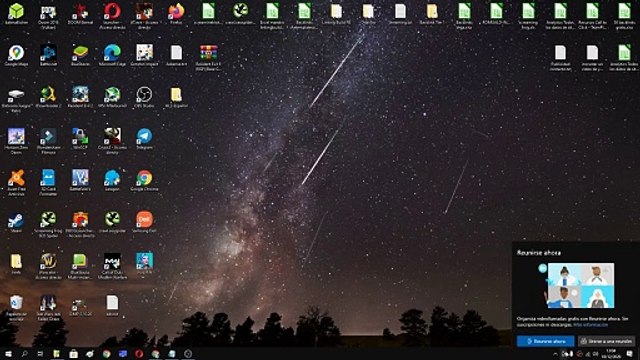Viewport: 640px width, 360px height.
Task: Launch the Crysis 2 desktop shortcut
Action: [112, 141]
